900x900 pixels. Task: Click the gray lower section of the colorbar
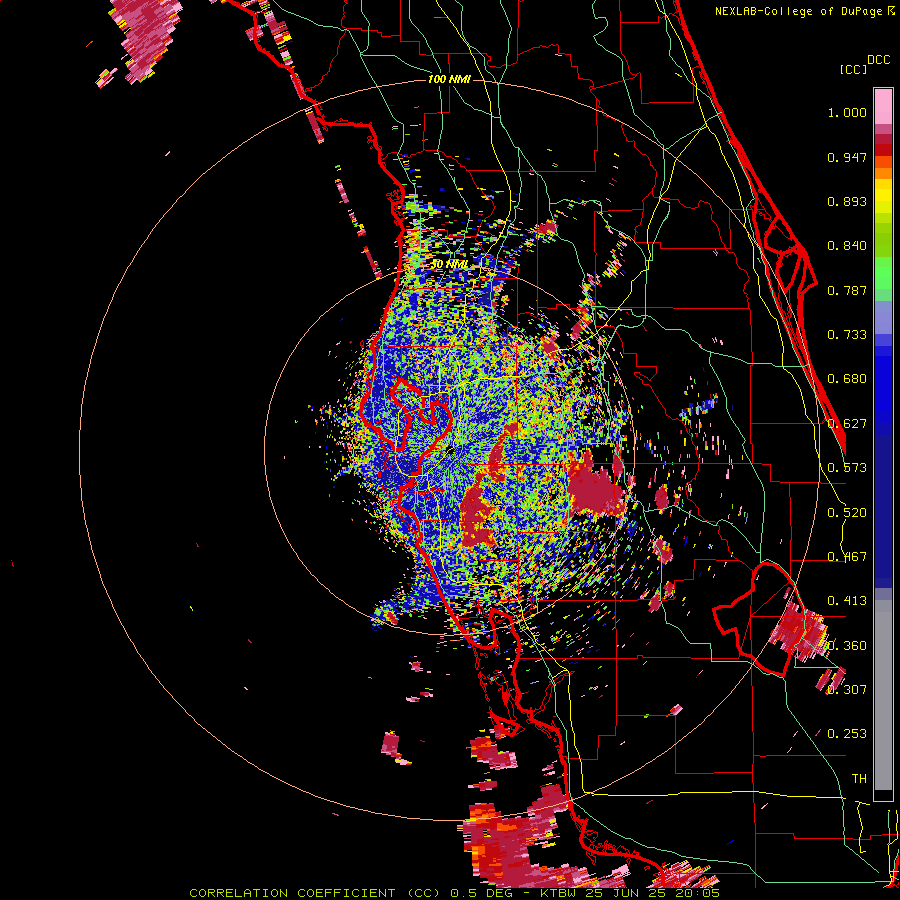click(883, 695)
